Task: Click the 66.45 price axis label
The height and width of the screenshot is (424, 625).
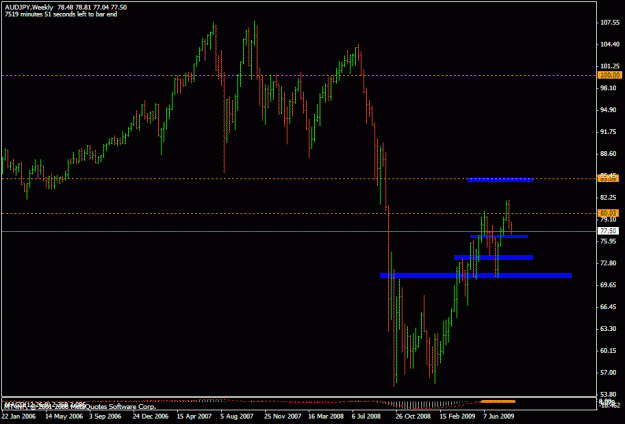Action: click(x=610, y=307)
